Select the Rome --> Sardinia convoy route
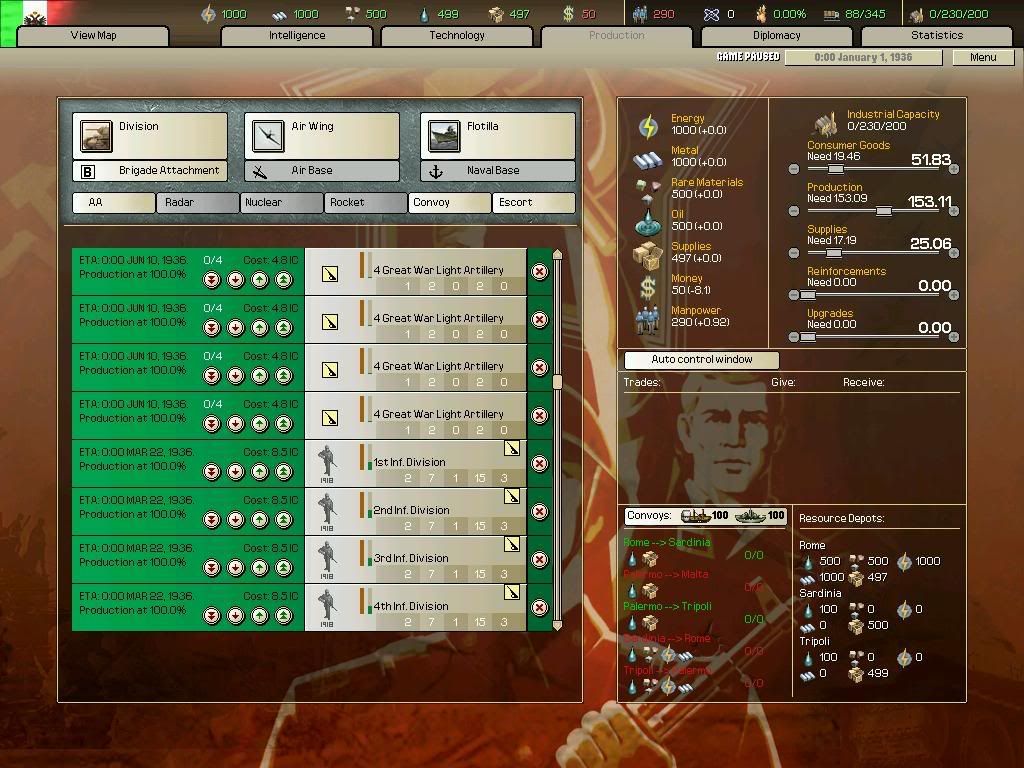Image resolution: width=1024 pixels, height=768 pixels. pyautogui.click(x=666, y=543)
